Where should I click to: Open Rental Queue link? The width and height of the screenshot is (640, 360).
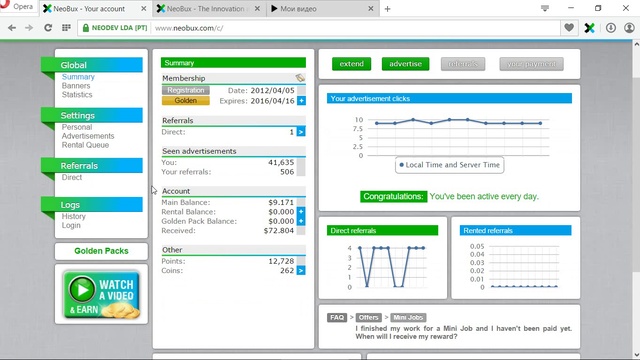pyautogui.click(x=85, y=145)
